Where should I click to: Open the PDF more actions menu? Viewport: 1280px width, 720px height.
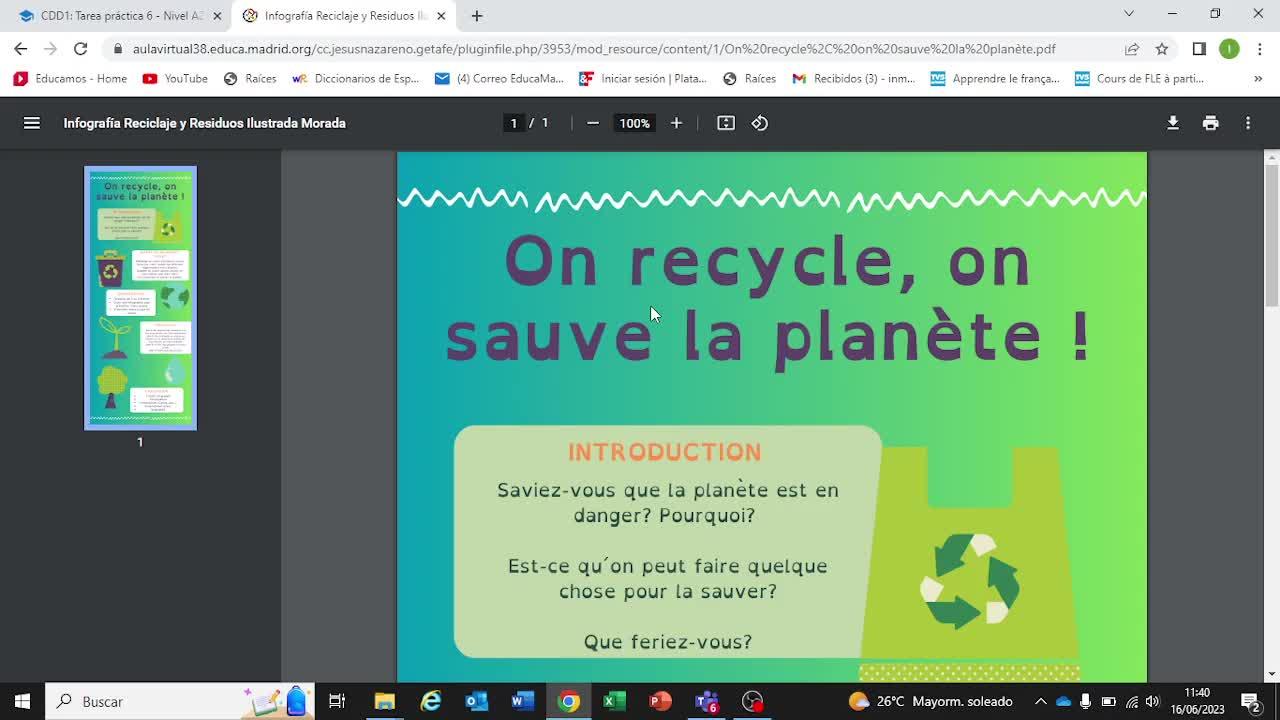[1248, 123]
